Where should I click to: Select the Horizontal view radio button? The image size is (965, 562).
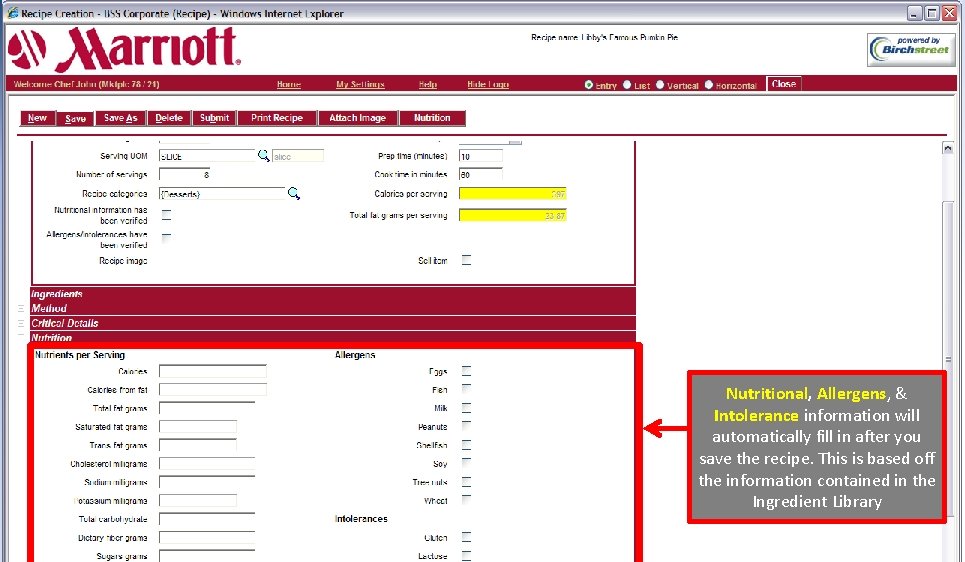pyautogui.click(x=709, y=85)
